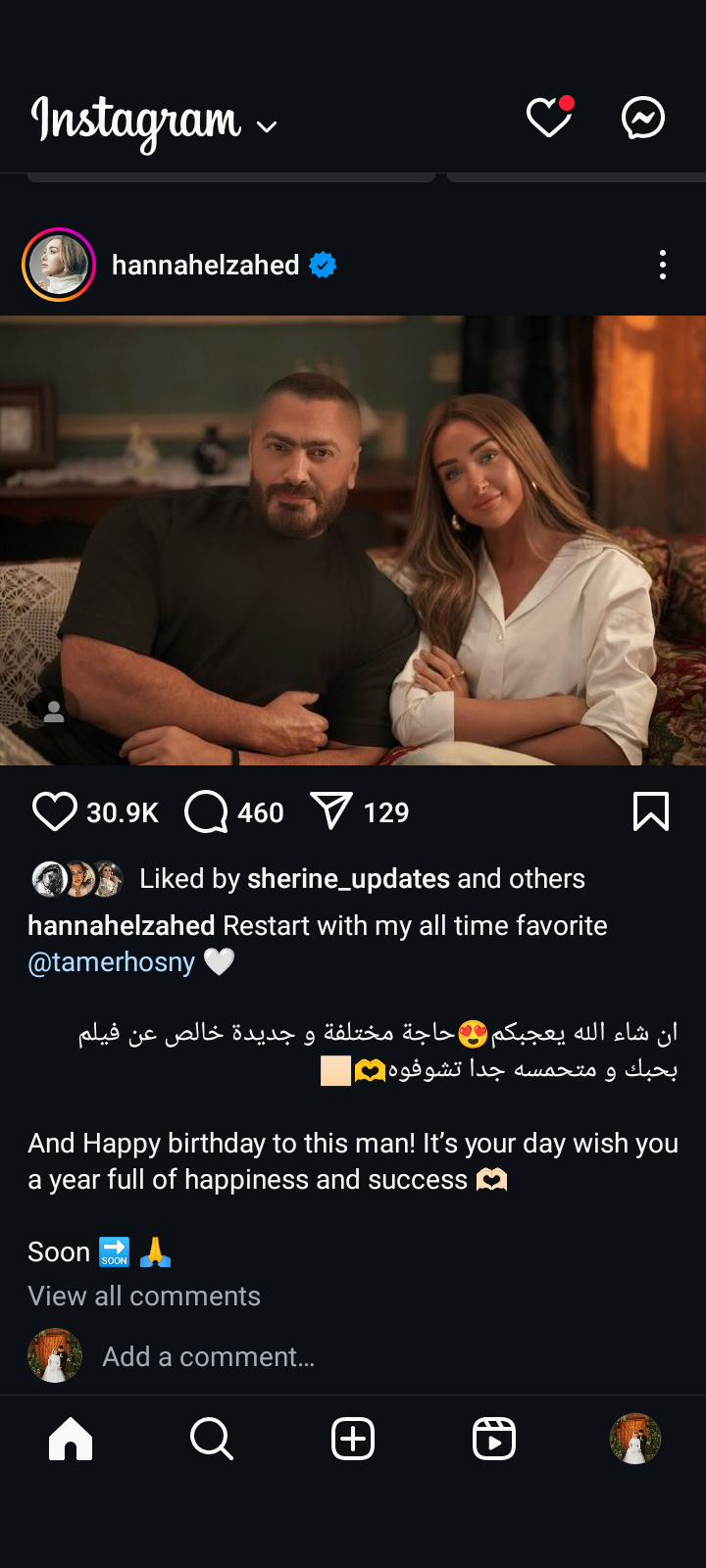
Task: Open comments via speech bubble icon
Action: click(206, 812)
